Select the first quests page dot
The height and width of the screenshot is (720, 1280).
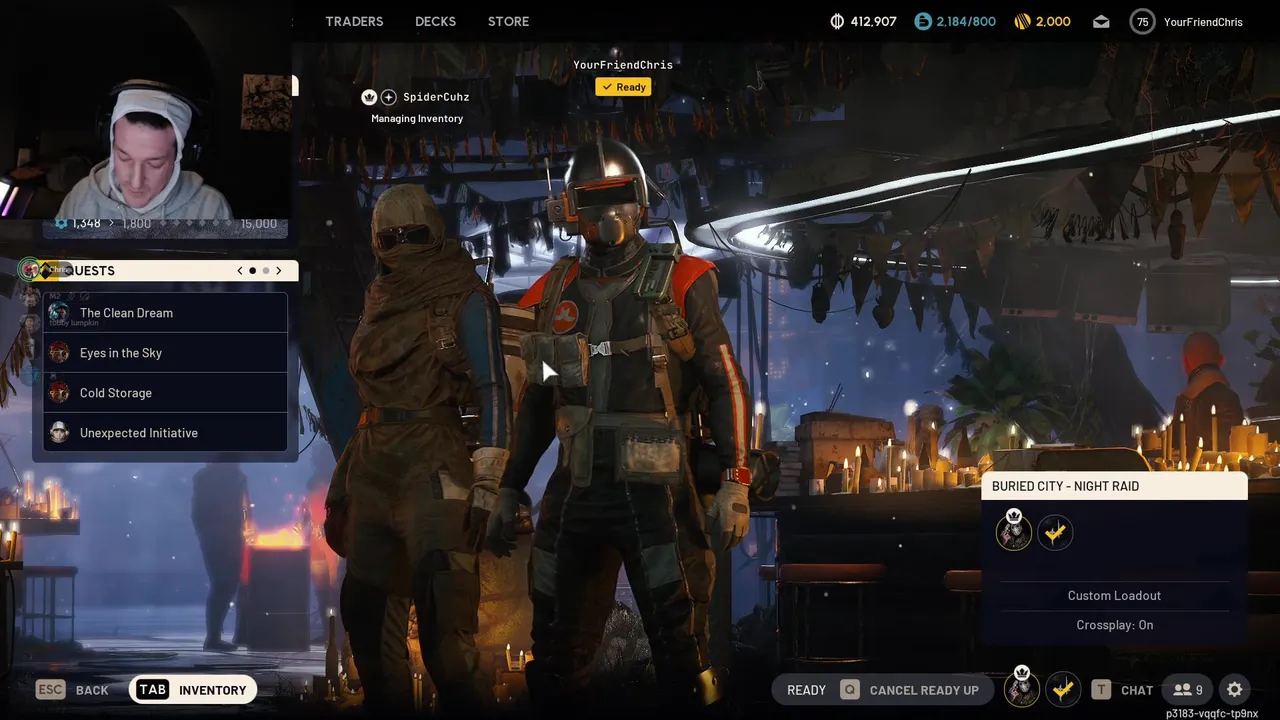pyautogui.click(x=252, y=270)
